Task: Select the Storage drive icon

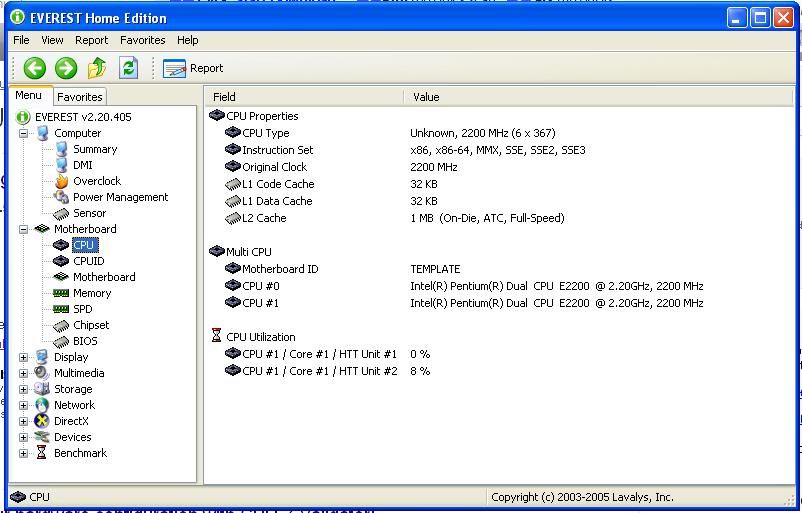Action: click(42, 389)
